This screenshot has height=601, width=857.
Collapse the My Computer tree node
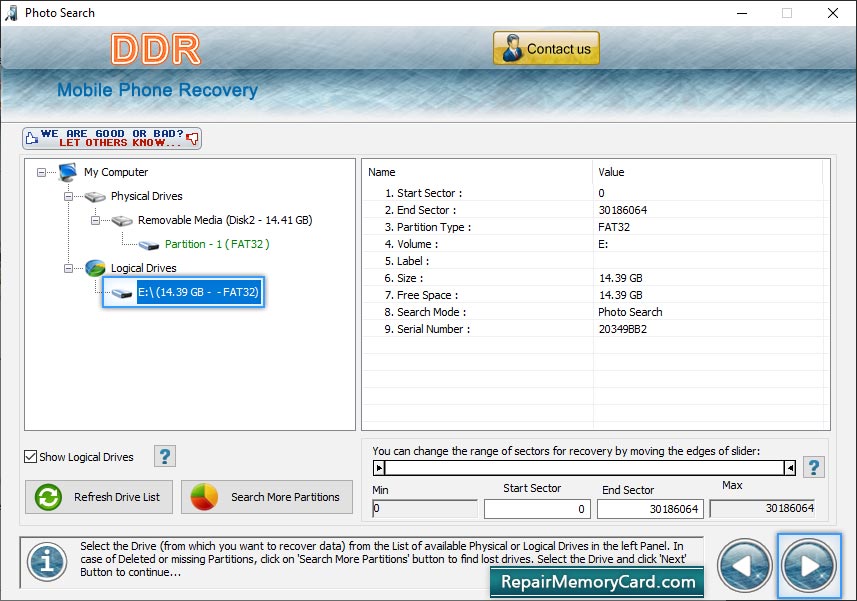point(42,172)
